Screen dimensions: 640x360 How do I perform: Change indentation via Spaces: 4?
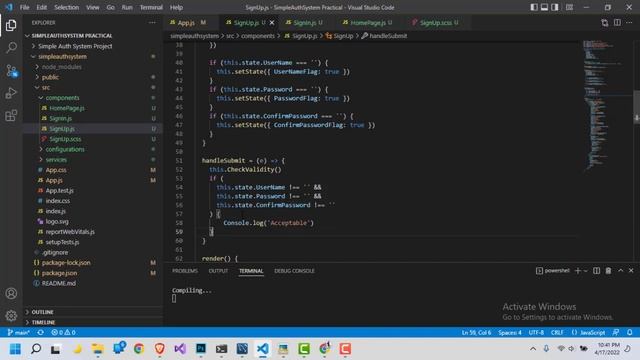point(510,332)
